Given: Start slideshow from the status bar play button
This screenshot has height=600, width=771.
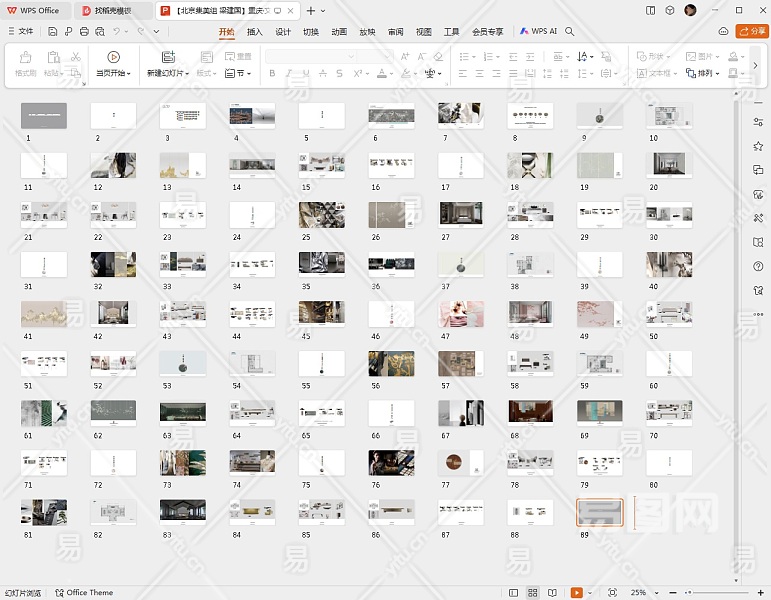Looking at the screenshot, I should point(577,593).
